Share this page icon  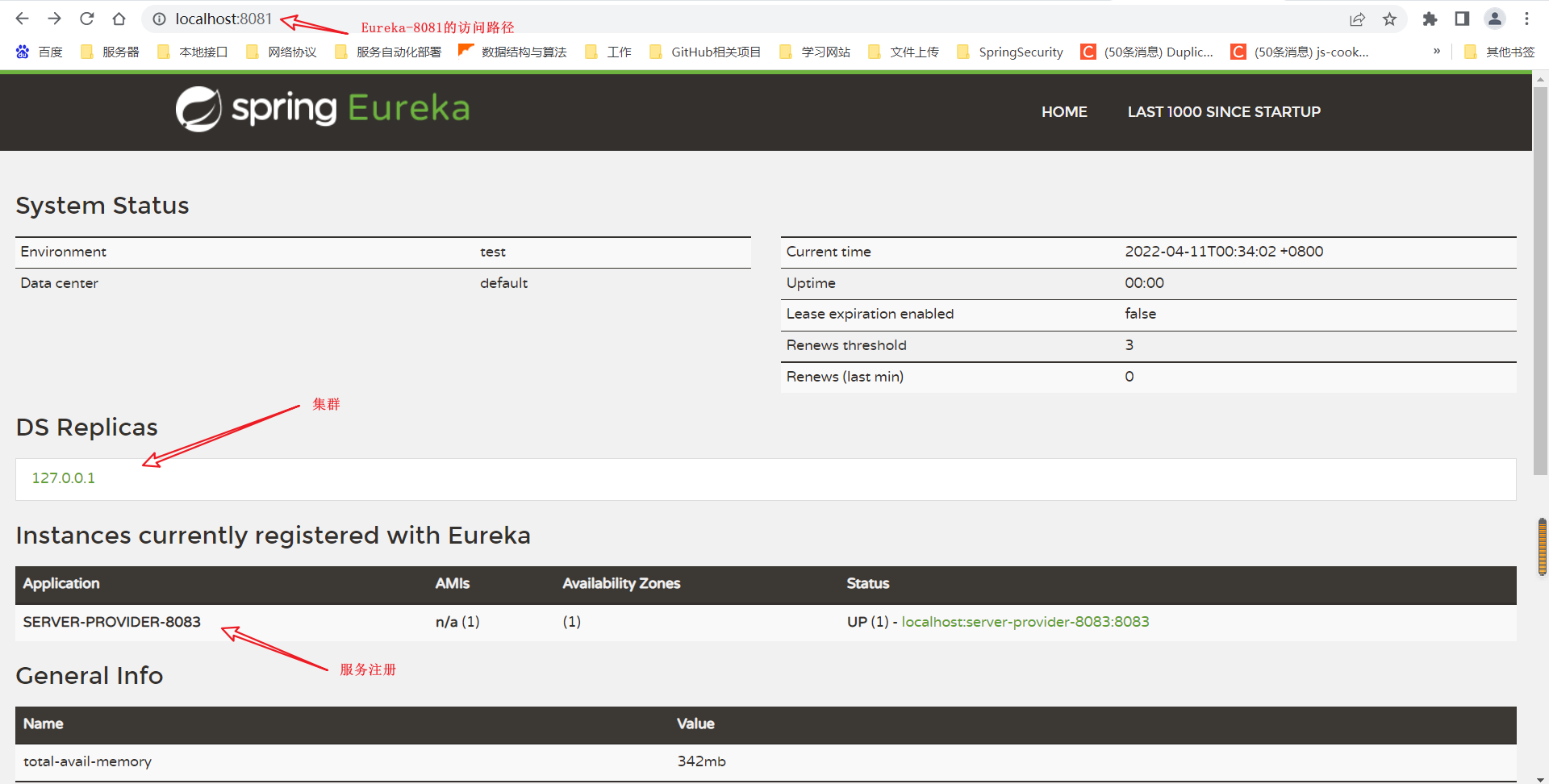[1357, 19]
